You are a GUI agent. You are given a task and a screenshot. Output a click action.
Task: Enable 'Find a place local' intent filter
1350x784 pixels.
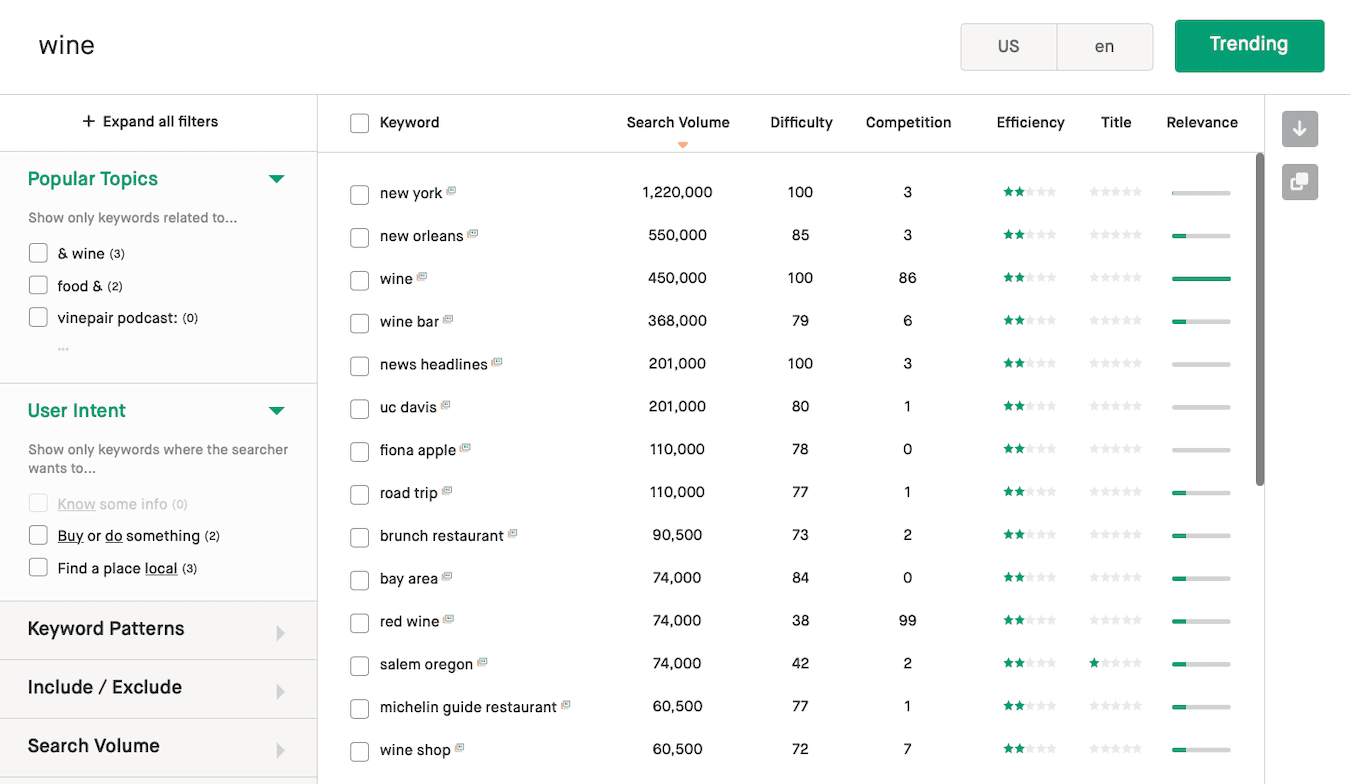[38, 567]
